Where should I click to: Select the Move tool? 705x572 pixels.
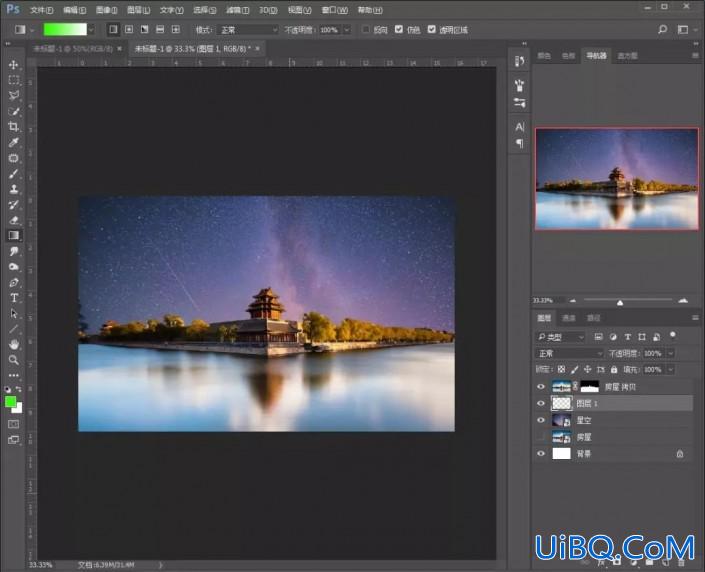click(x=13, y=65)
